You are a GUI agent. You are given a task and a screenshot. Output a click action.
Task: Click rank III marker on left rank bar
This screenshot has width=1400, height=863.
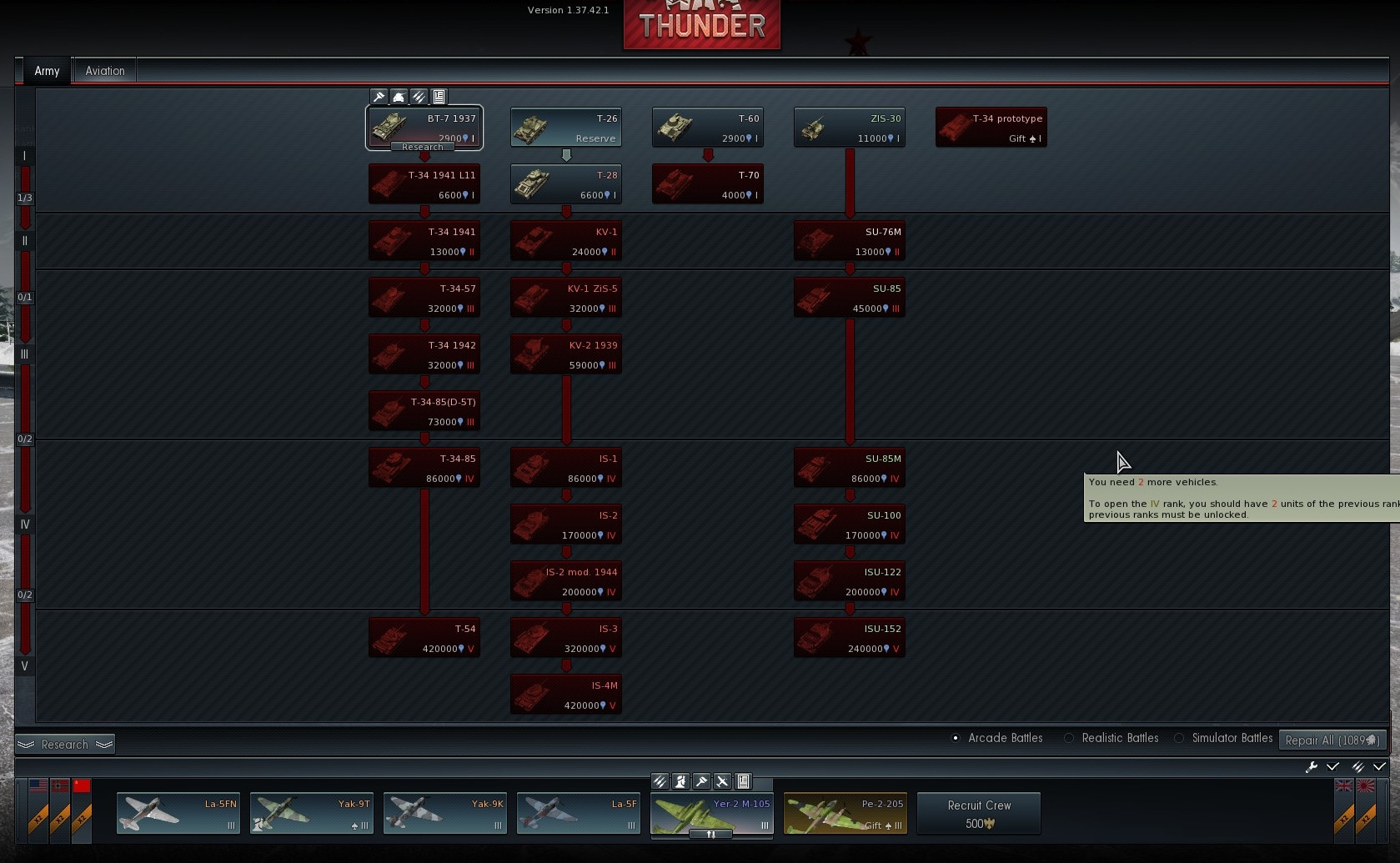(25, 354)
